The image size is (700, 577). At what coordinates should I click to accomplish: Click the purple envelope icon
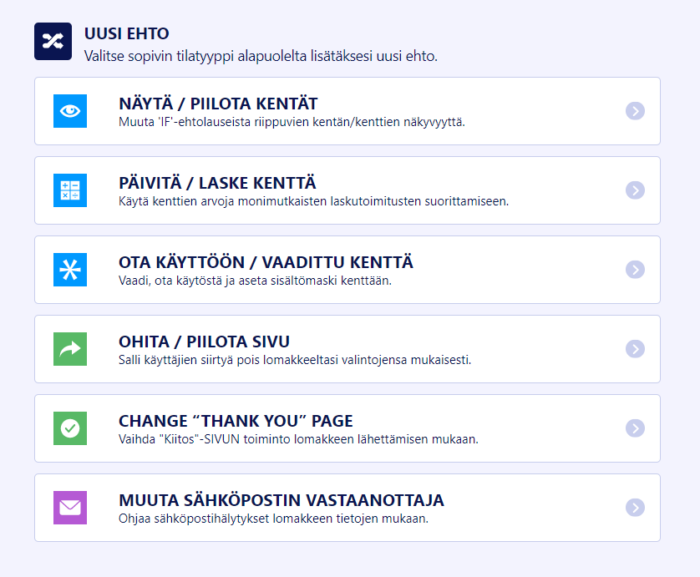70,507
